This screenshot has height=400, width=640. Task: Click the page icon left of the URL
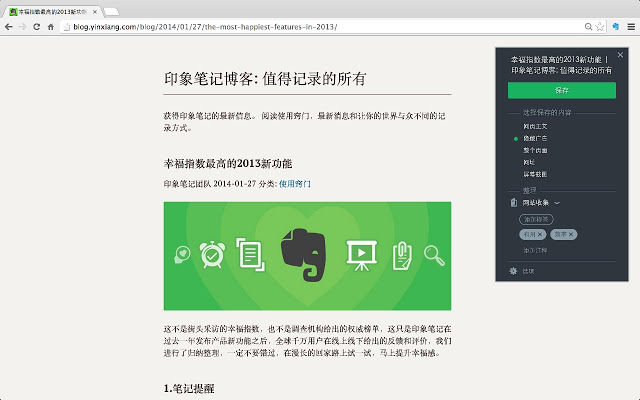67,27
